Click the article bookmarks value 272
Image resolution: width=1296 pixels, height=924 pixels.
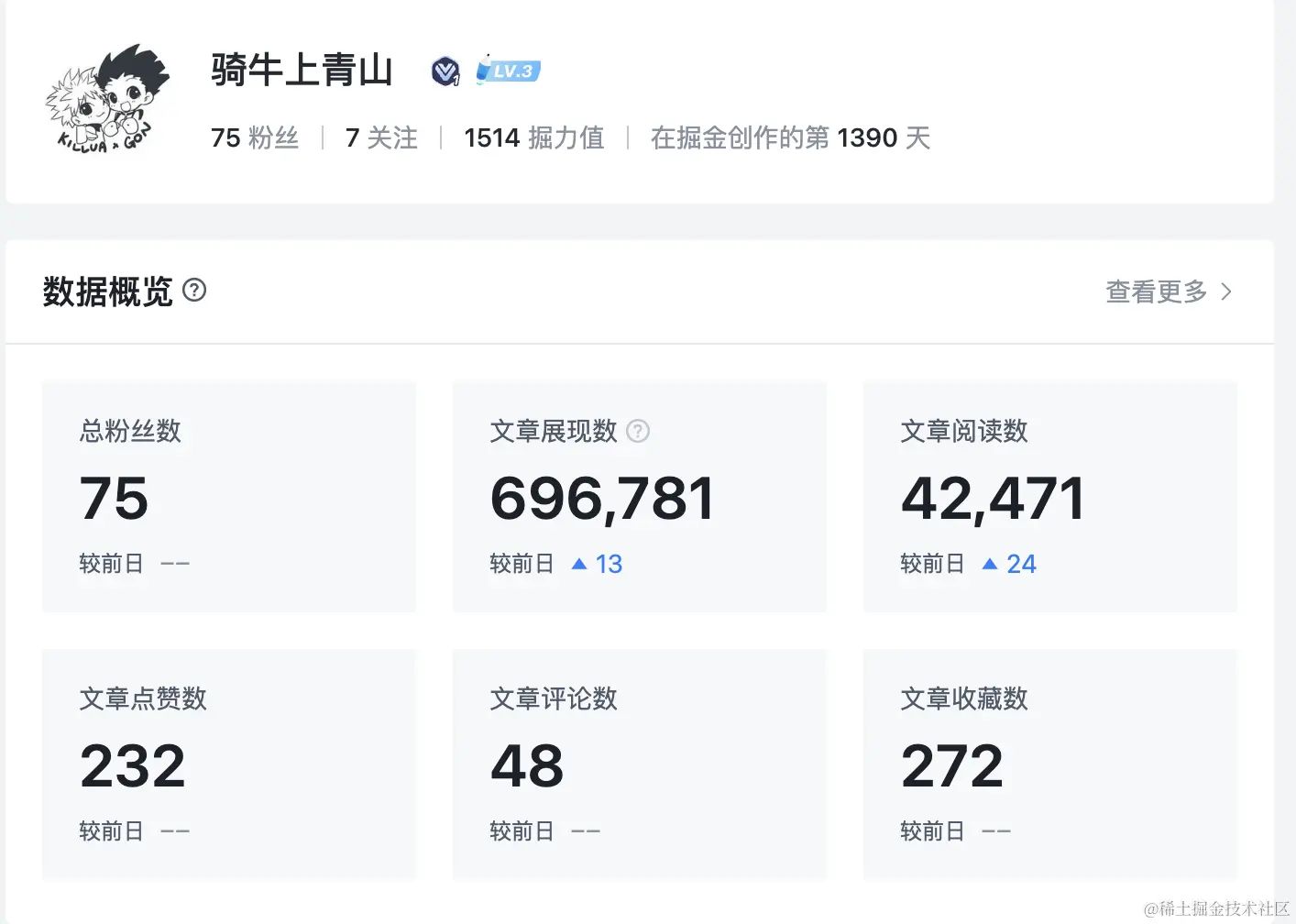952,765
